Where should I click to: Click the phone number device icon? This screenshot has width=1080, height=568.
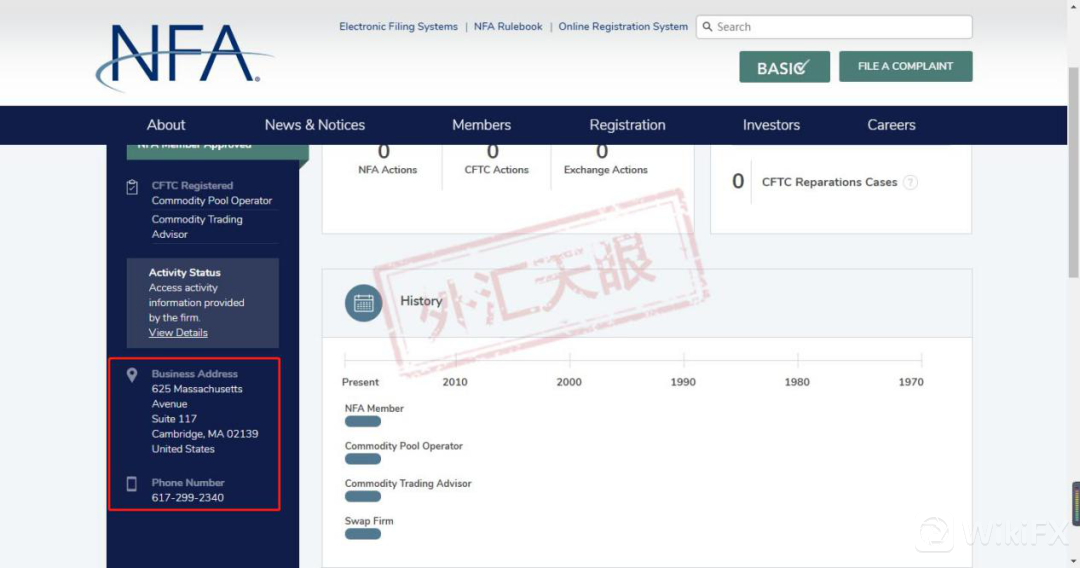tap(132, 484)
